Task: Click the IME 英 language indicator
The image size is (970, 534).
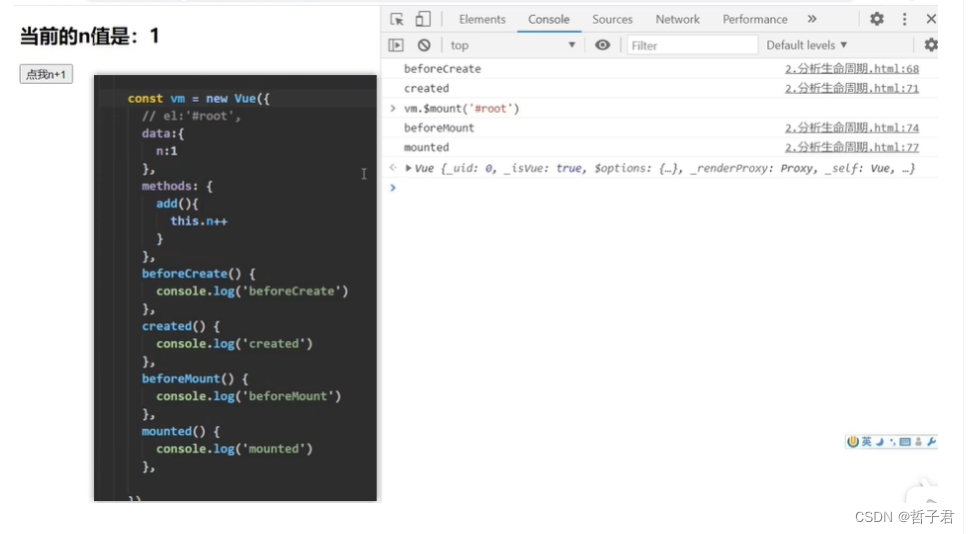Action: (x=866, y=441)
